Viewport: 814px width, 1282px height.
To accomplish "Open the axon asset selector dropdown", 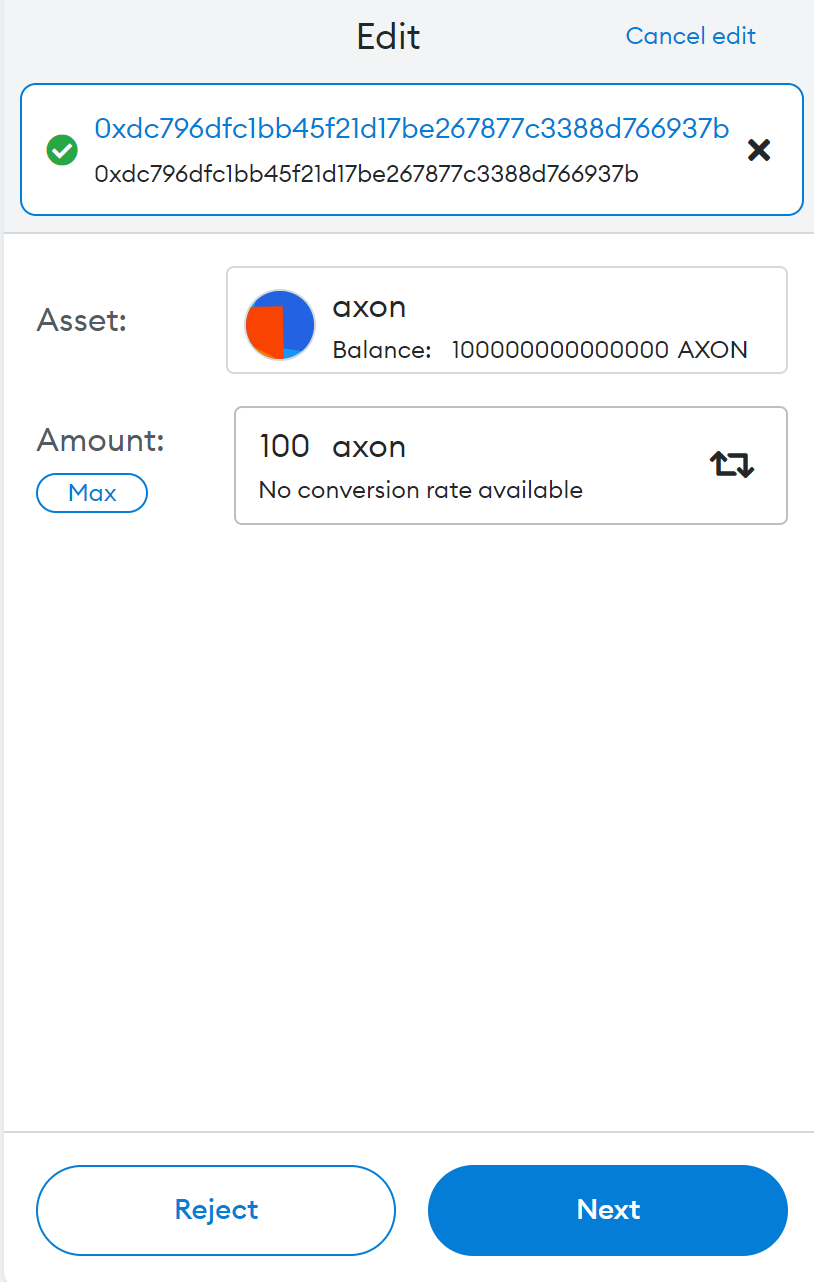I will [507, 320].
